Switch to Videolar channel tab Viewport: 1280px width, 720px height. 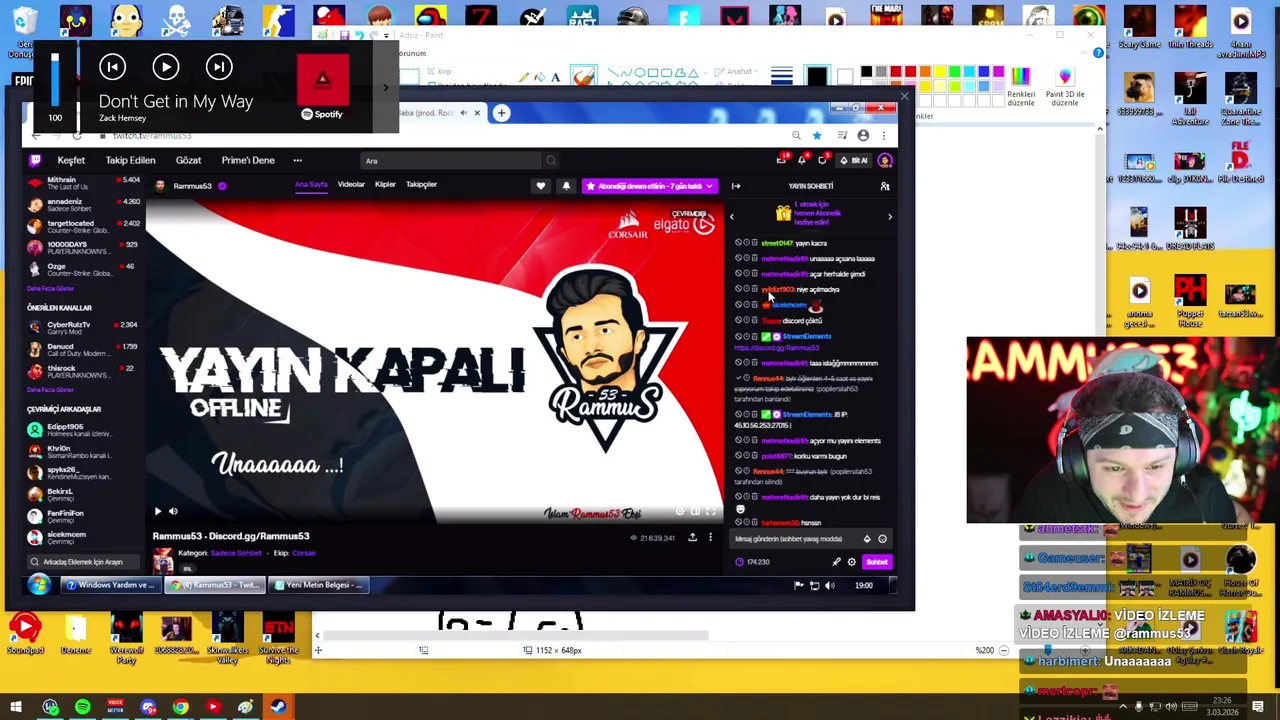click(351, 185)
